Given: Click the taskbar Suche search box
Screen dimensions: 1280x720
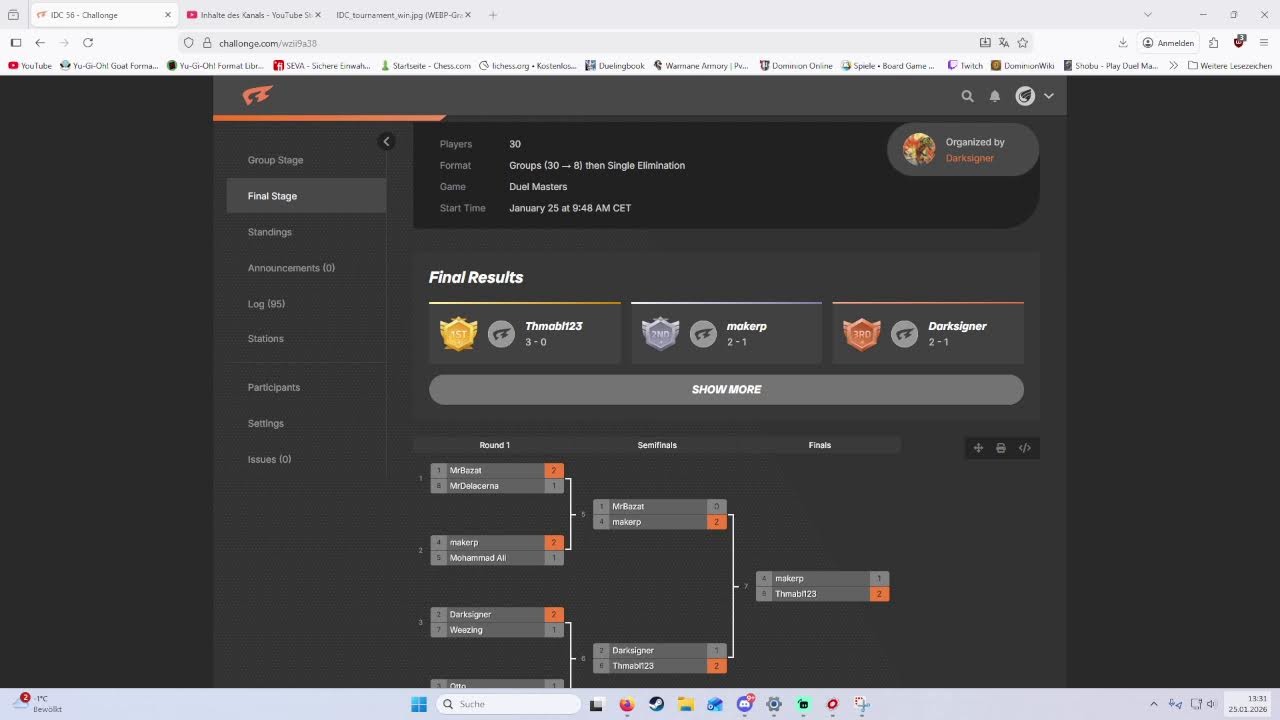Looking at the screenshot, I should [x=509, y=704].
